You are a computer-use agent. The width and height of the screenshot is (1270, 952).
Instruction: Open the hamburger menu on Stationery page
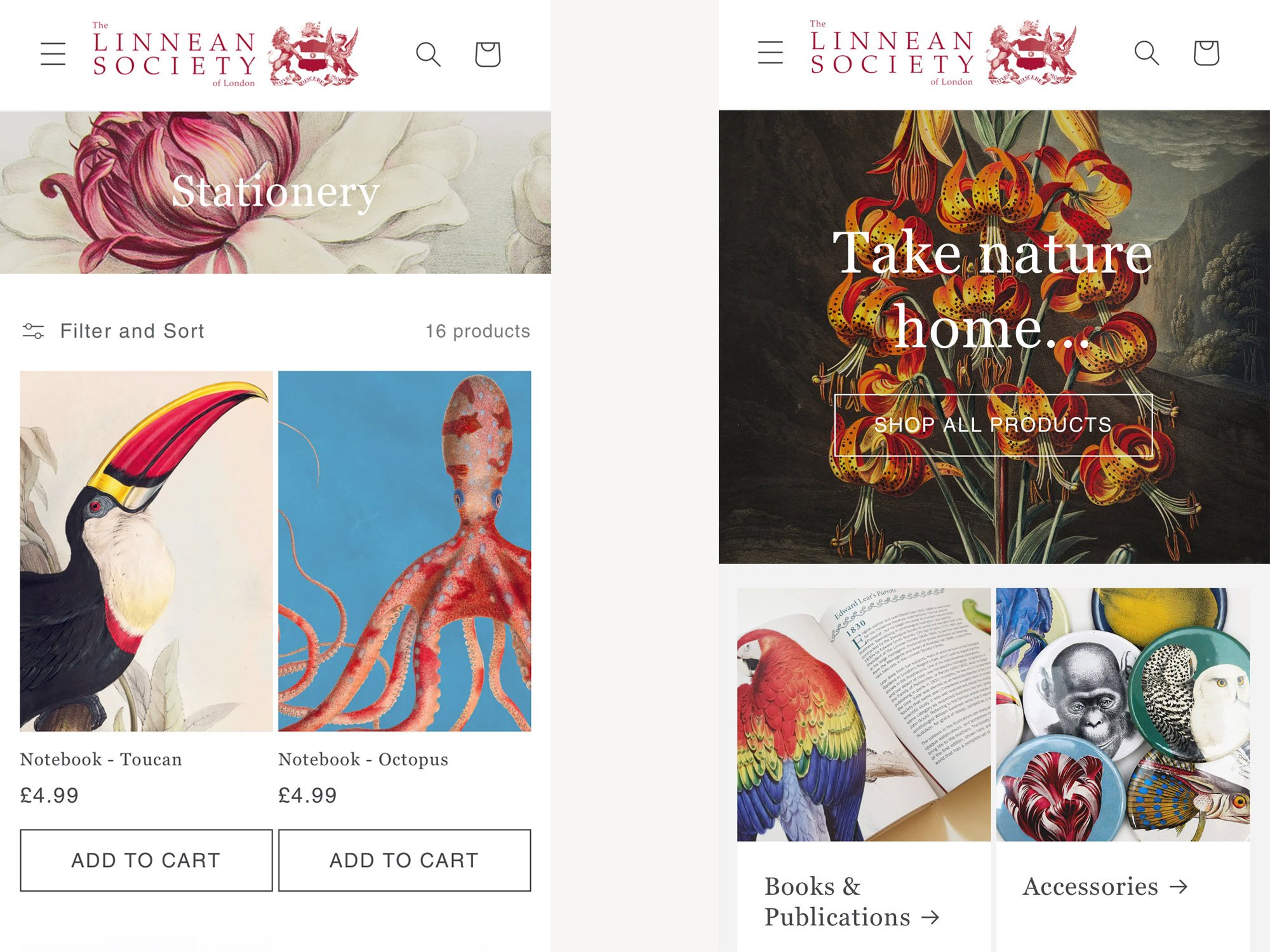click(x=53, y=54)
